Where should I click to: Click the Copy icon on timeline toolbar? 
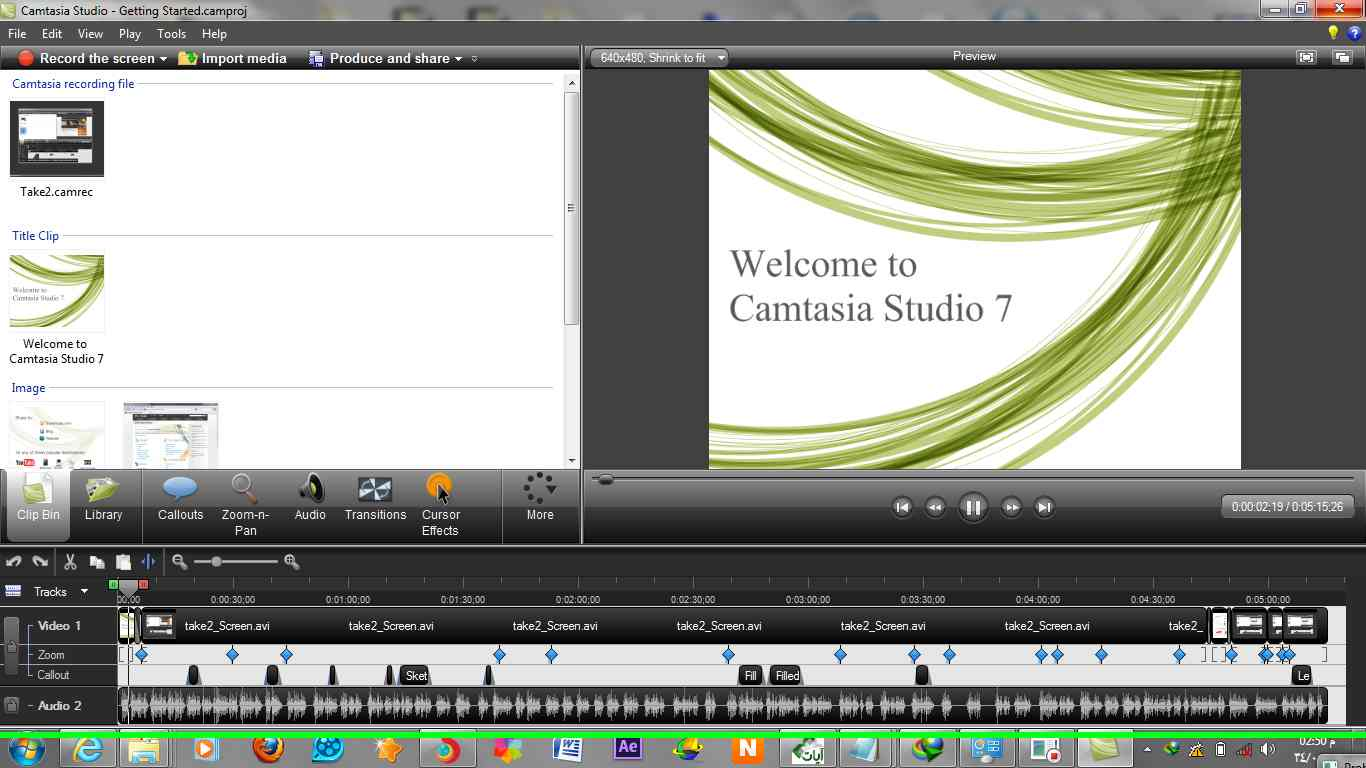[x=97, y=562]
